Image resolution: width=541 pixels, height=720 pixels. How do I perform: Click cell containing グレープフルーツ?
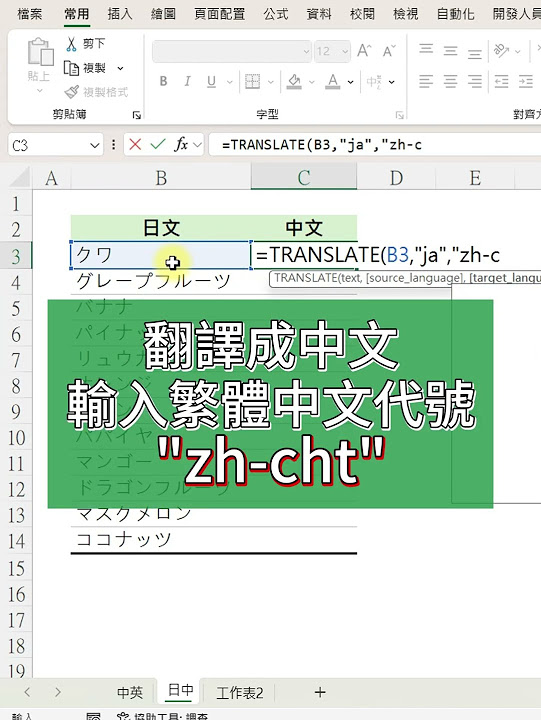pos(161,281)
